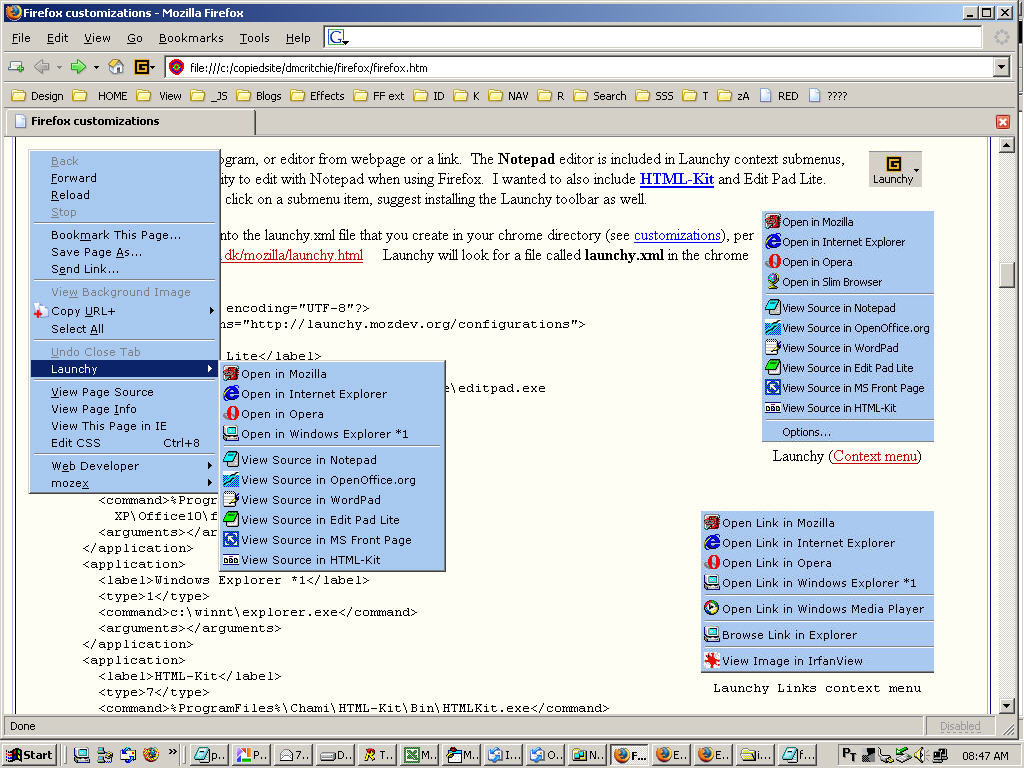Screen dimensions: 1024x768
Task: Select View Source in WordPad submenu item
Action: tap(332, 500)
